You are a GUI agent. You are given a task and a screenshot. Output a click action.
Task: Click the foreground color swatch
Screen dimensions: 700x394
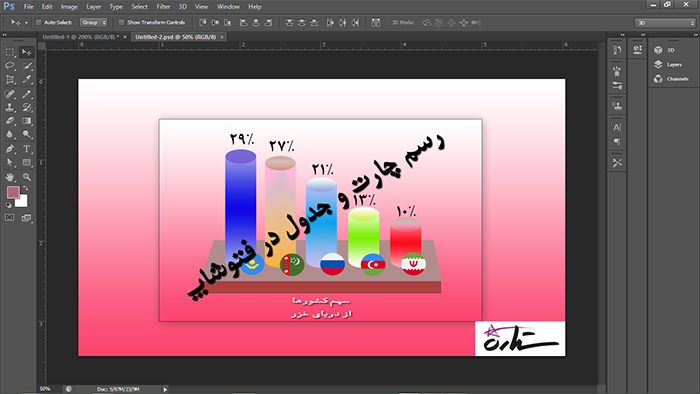12,192
